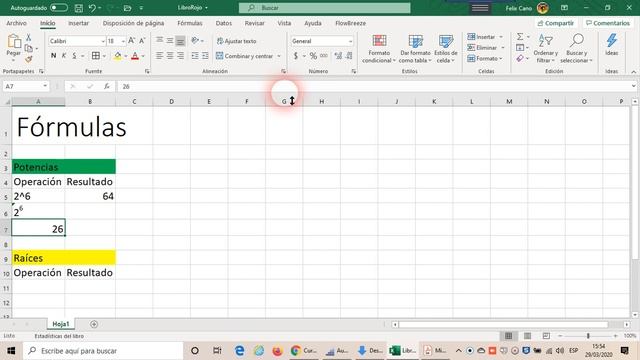Open the Calibri font name dropdown
The image size is (640, 360).
[103, 41]
